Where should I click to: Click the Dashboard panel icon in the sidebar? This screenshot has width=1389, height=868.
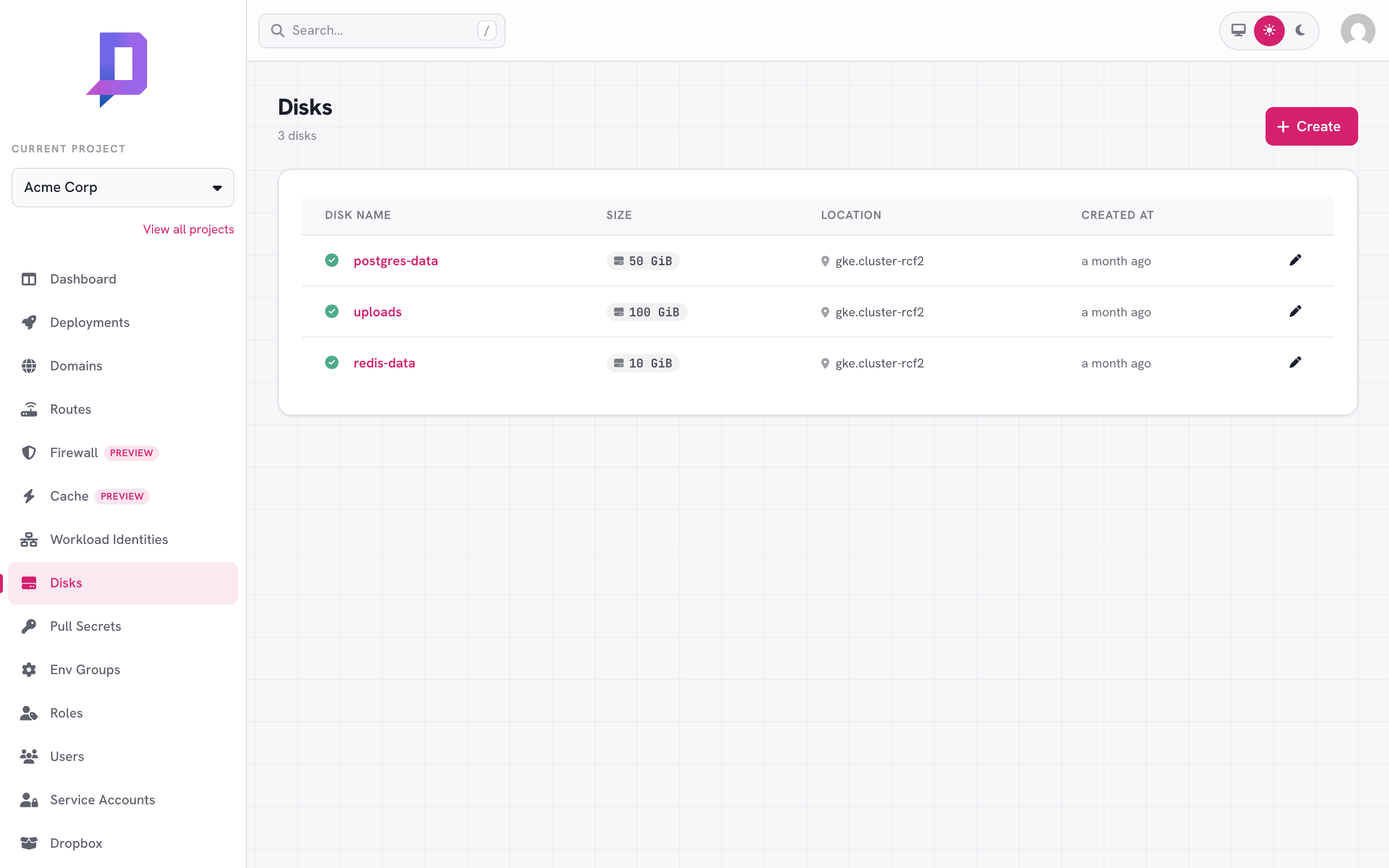[x=29, y=279]
